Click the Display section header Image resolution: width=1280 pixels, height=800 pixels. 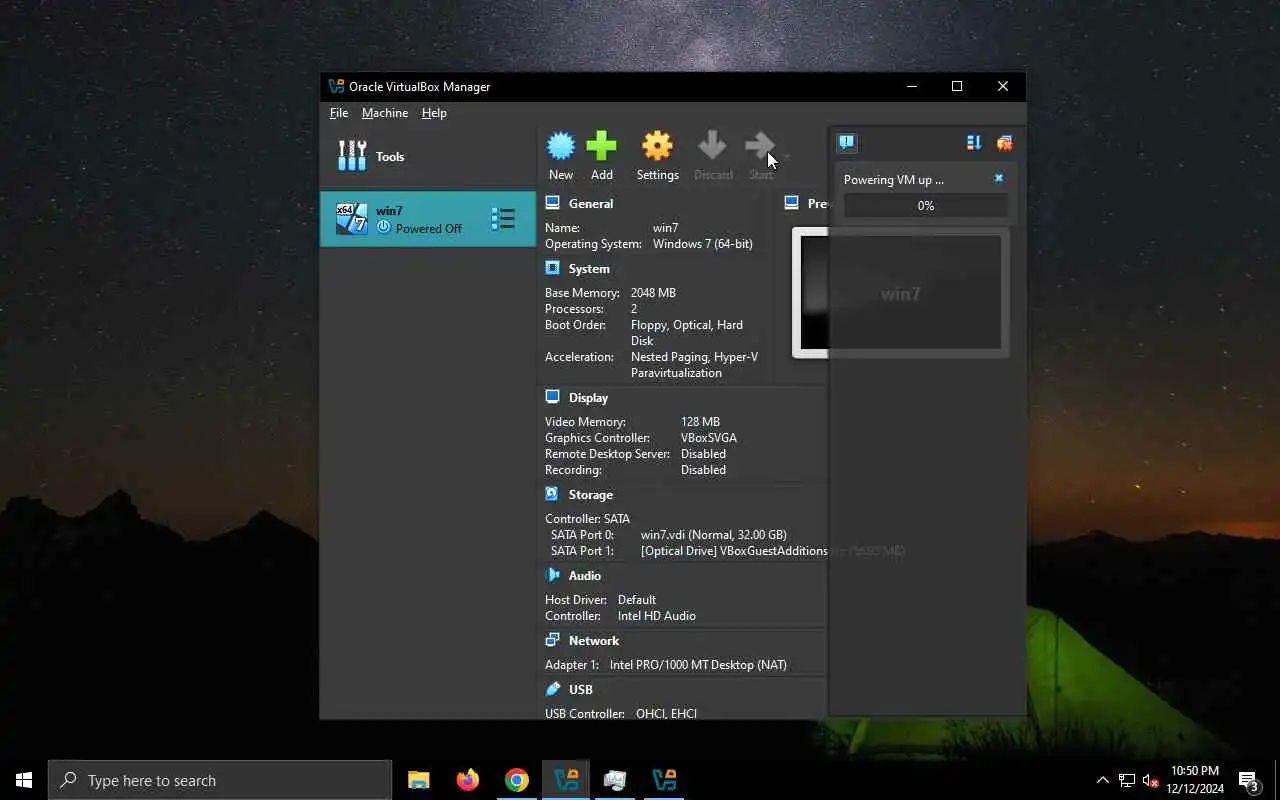pyautogui.click(x=588, y=397)
